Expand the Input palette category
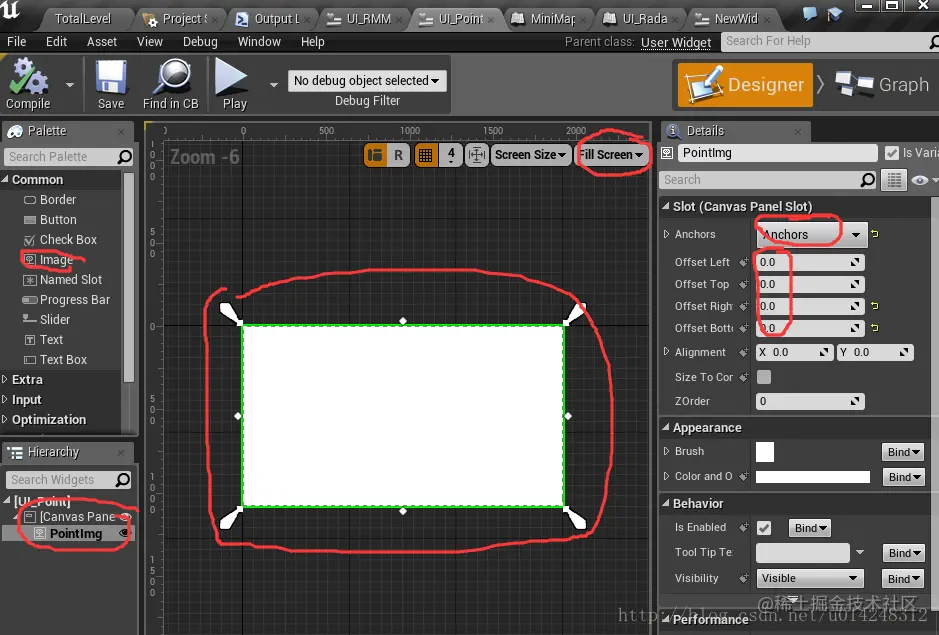 [5, 400]
